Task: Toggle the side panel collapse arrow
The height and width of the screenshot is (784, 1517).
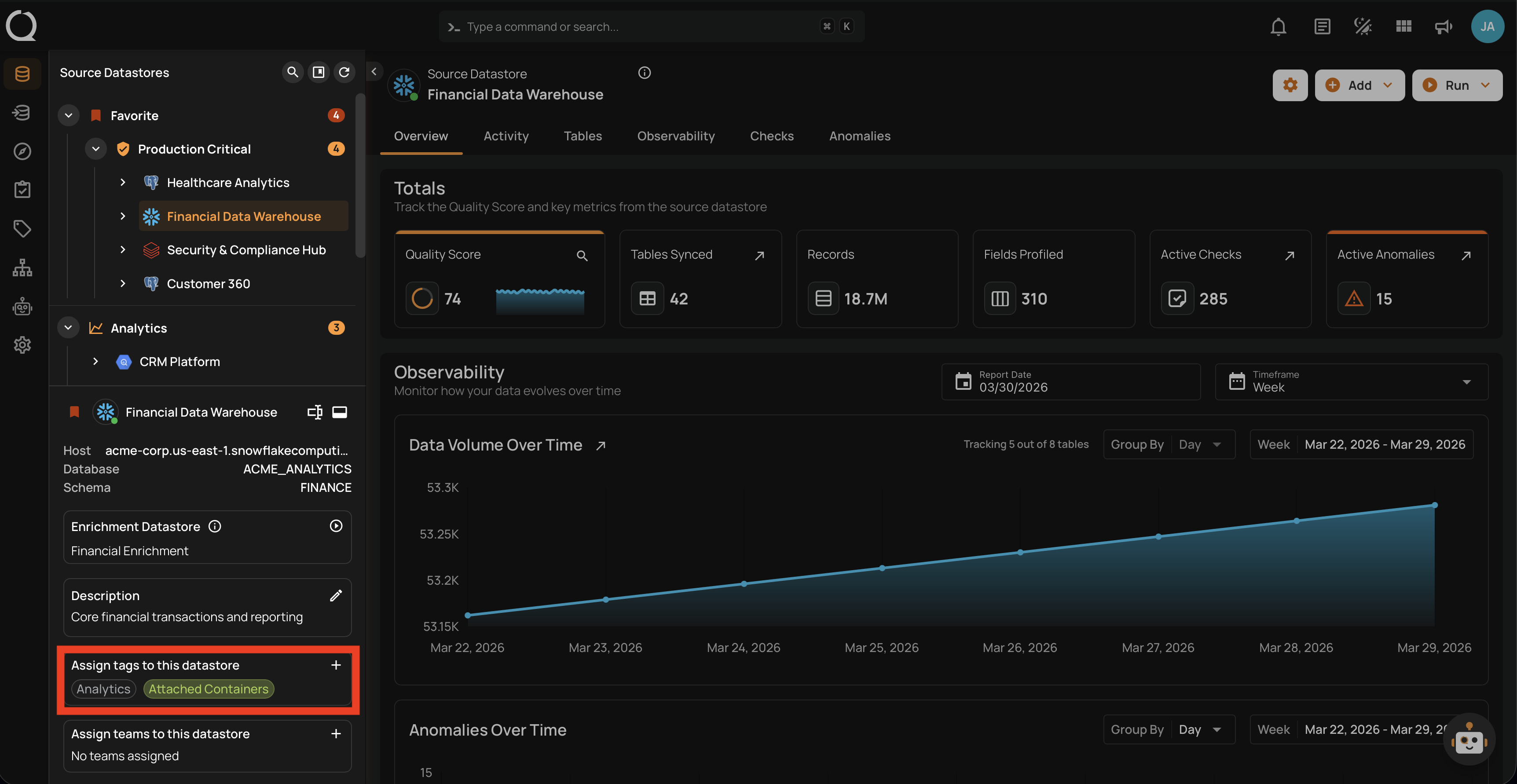Action: pos(374,72)
